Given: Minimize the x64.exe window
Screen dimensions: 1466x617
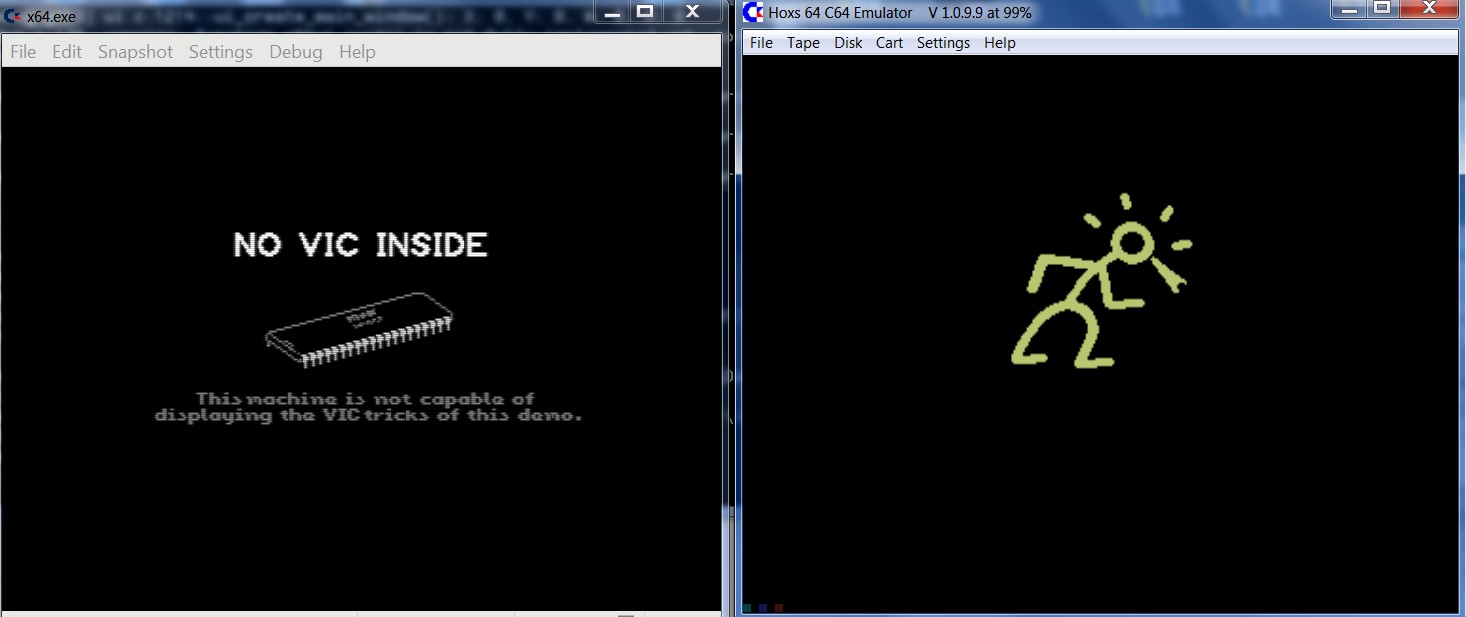Looking at the screenshot, I should (x=612, y=12).
